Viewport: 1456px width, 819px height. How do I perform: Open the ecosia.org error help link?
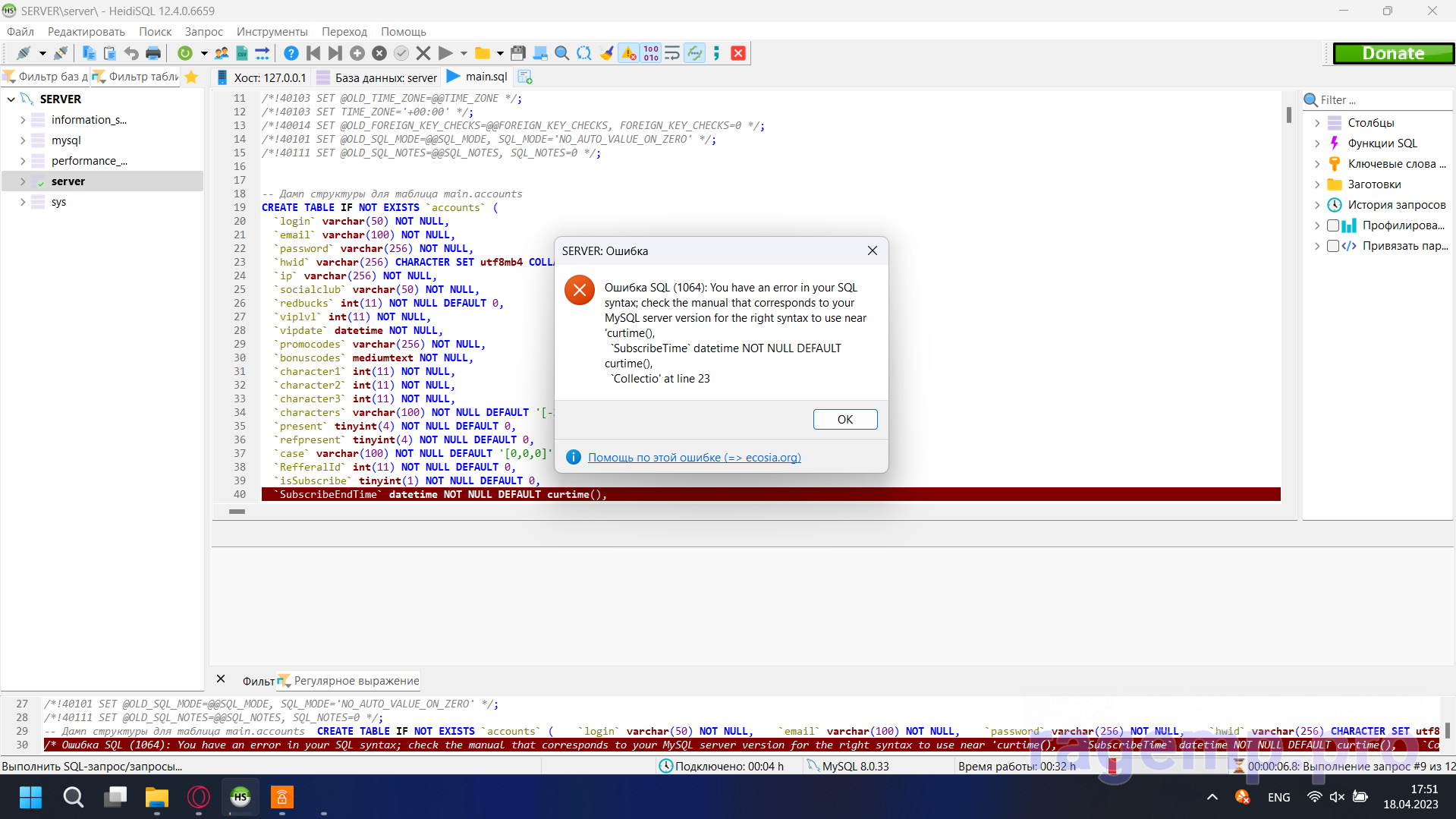pos(694,457)
